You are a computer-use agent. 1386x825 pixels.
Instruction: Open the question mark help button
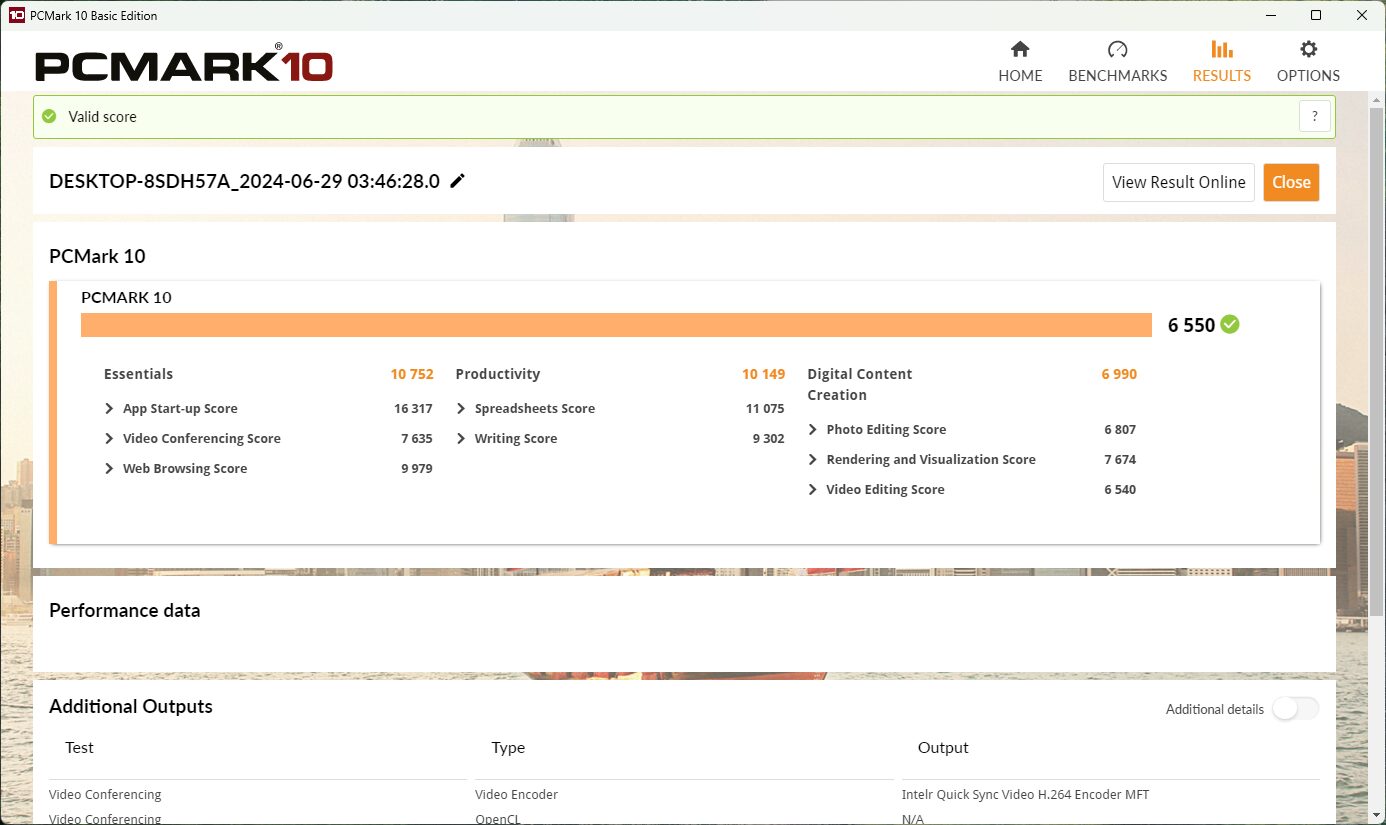pos(1315,116)
